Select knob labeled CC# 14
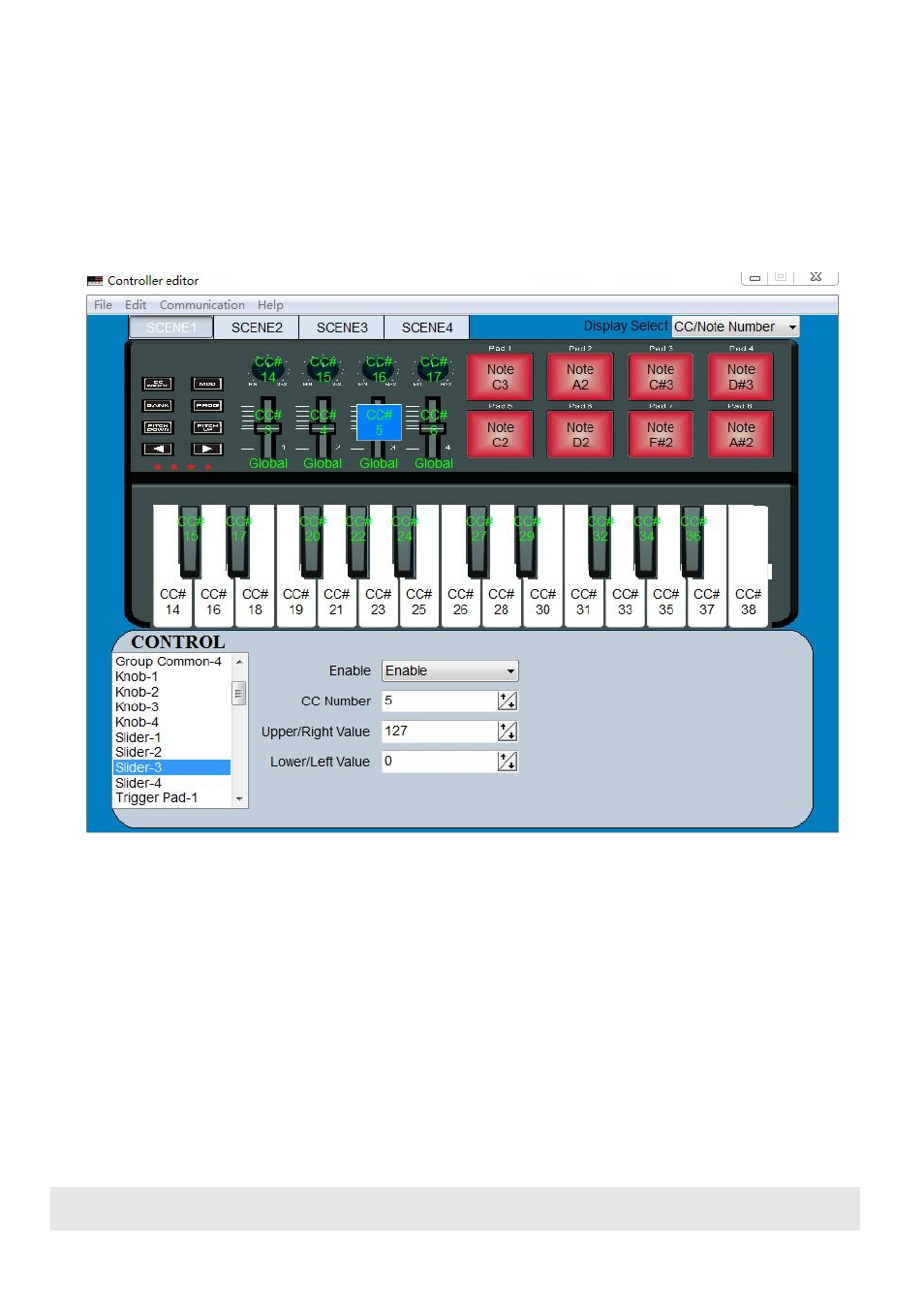The height and width of the screenshot is (1308, 924). pos(268,370)
